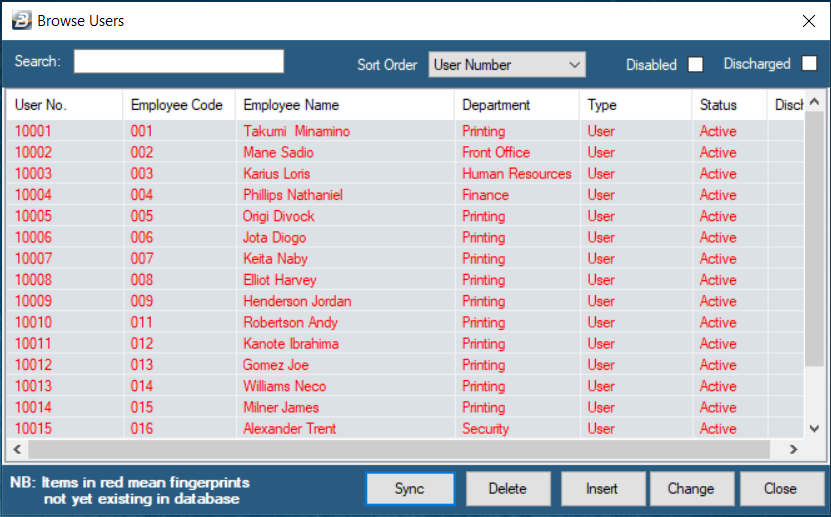Click the horizontal scrollbar left arrow
Viewport: 831px width, 517px height.
pos(17,450)
